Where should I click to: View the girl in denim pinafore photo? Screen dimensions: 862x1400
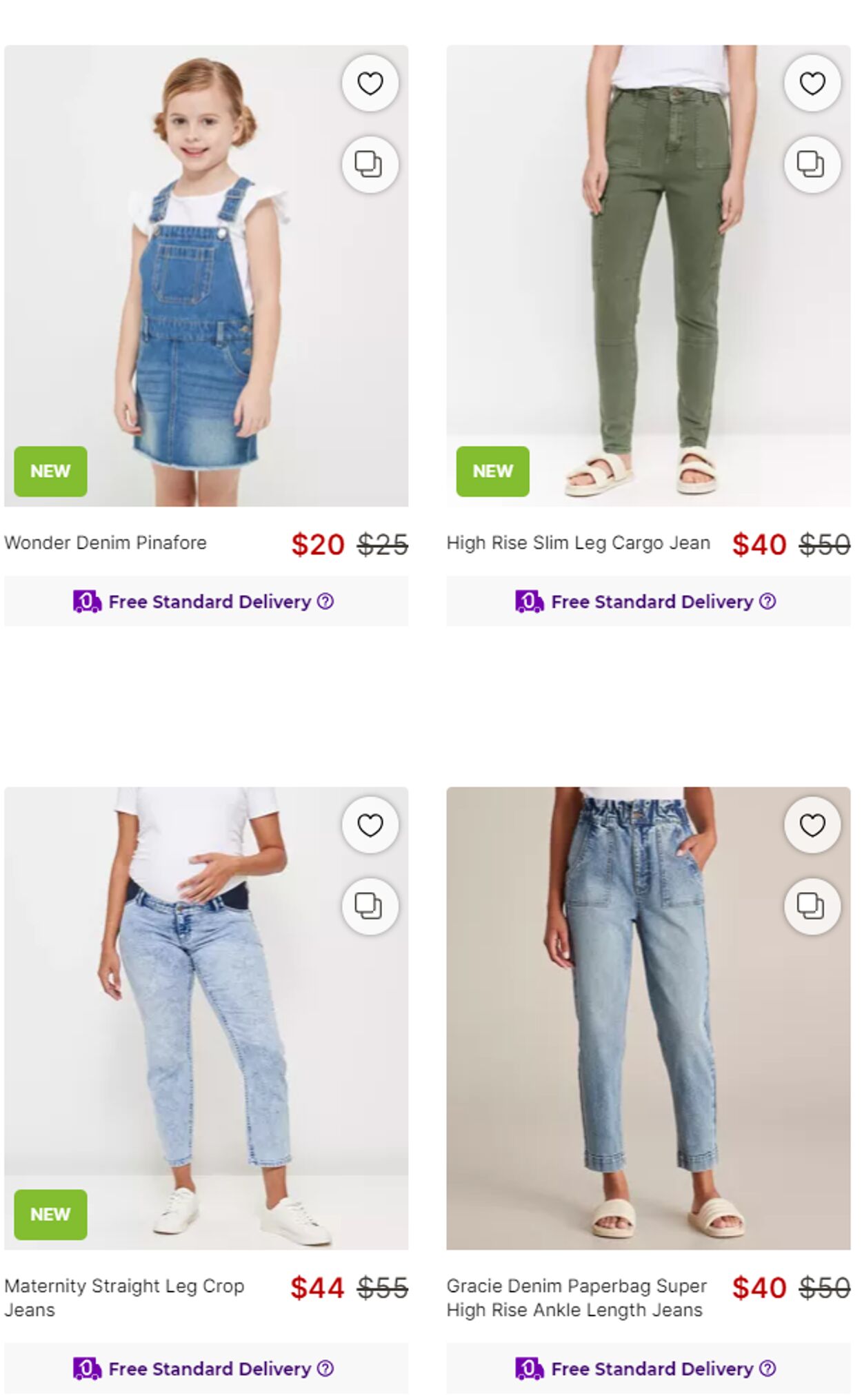coord(206,276)
